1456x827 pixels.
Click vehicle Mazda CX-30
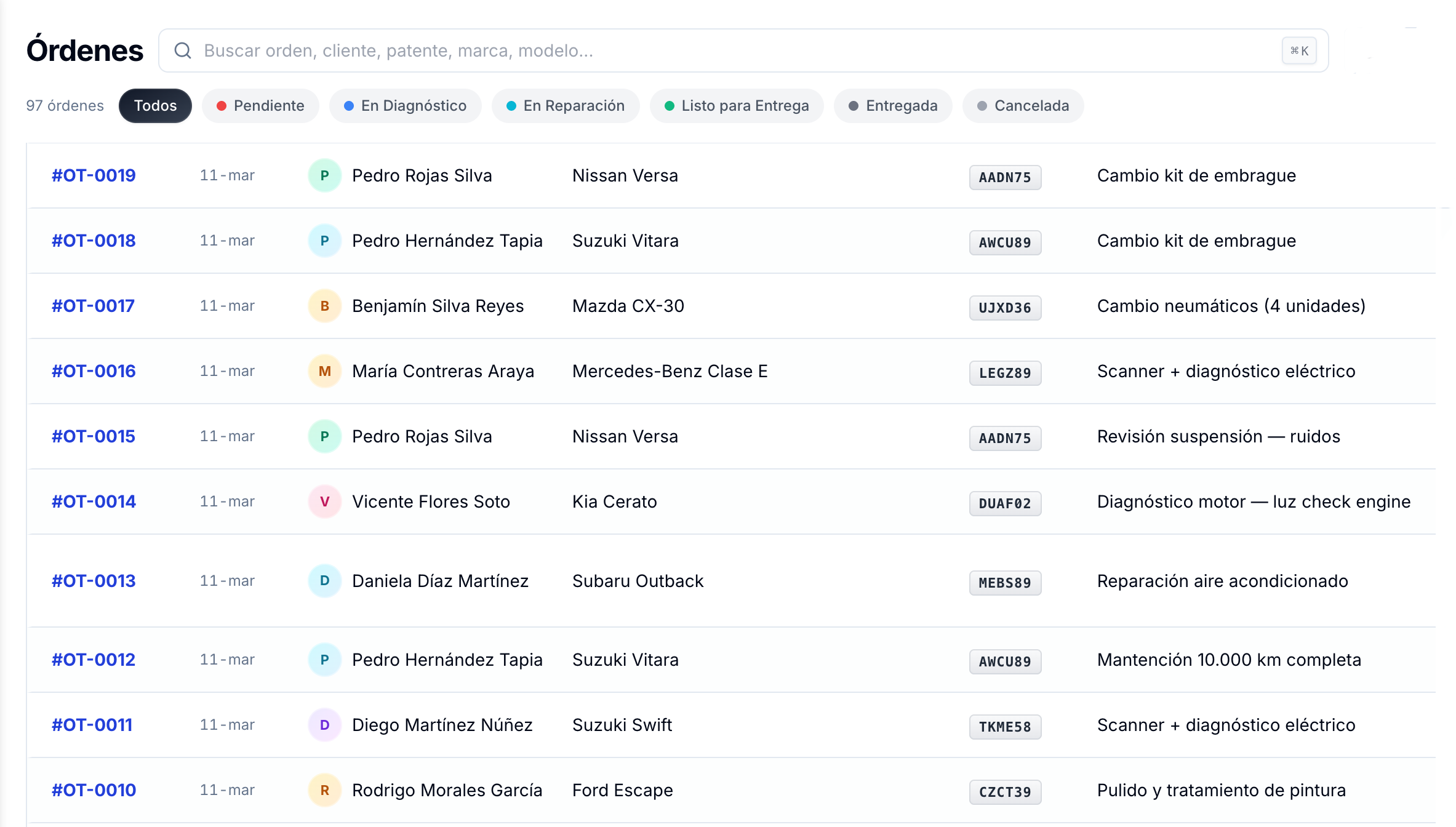(628, 306)
